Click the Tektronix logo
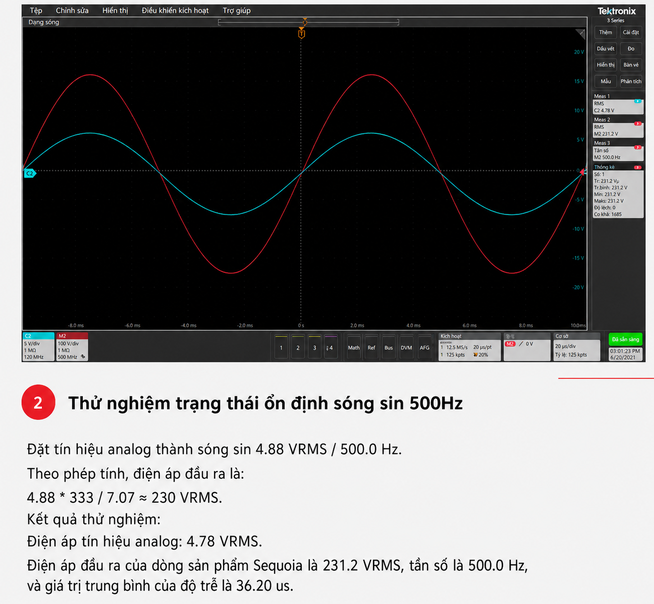 coord(616,11)
